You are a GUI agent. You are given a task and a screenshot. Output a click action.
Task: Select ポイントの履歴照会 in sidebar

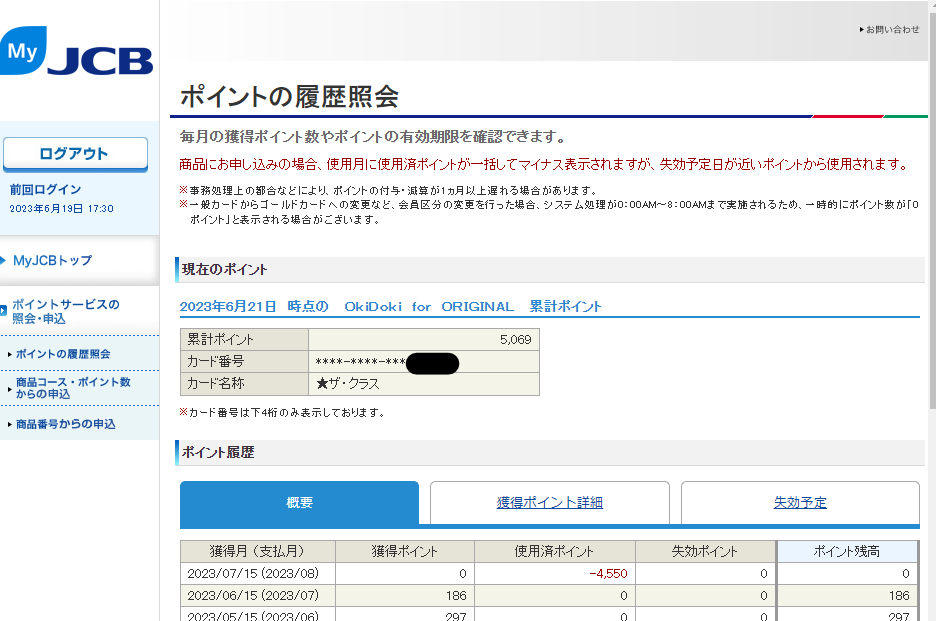pyautogui.click(x=63, y=354)
